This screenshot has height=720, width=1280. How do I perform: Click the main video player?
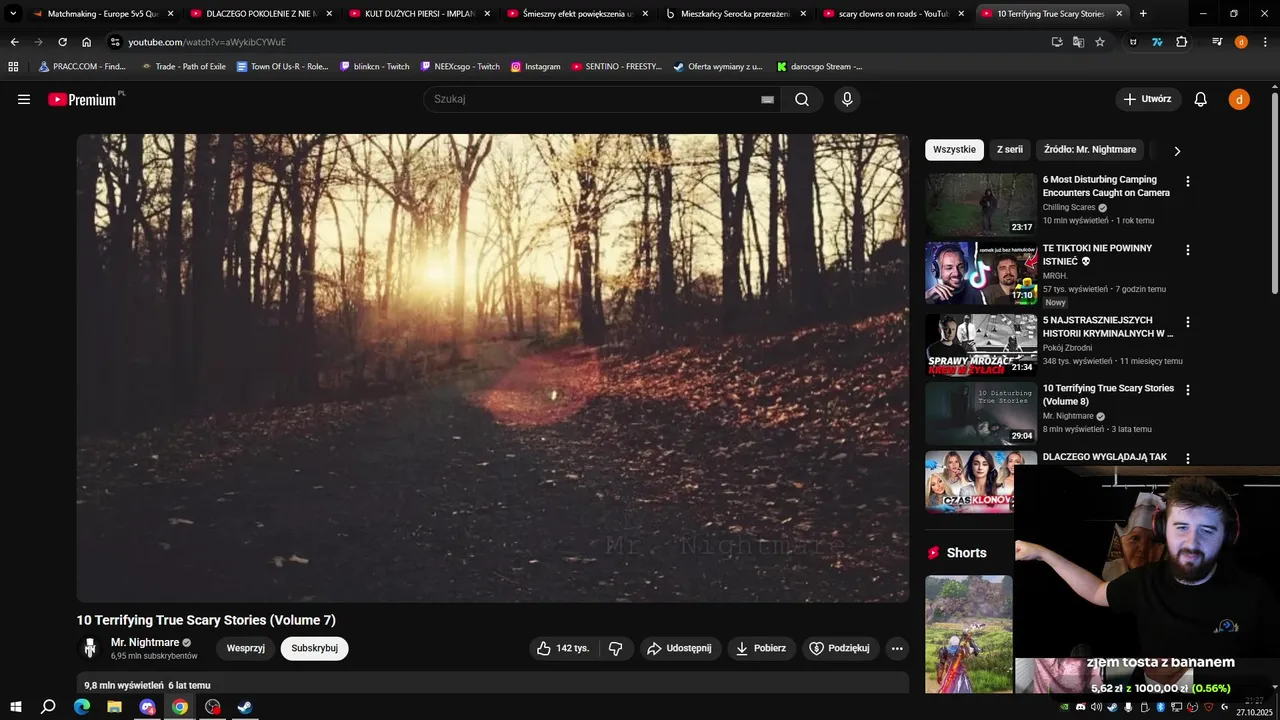coord(493,368)
